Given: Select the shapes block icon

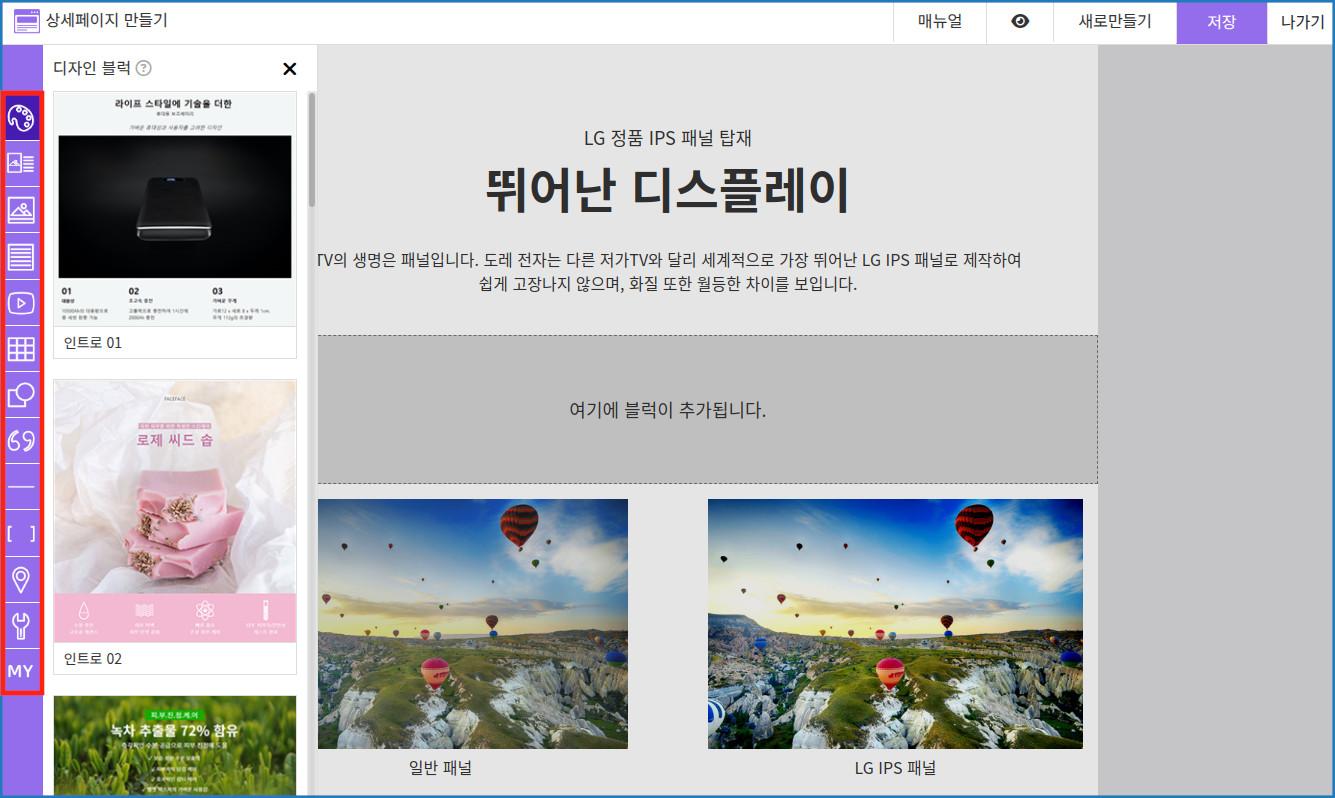Looking at the screenshot, I should 22,395.
